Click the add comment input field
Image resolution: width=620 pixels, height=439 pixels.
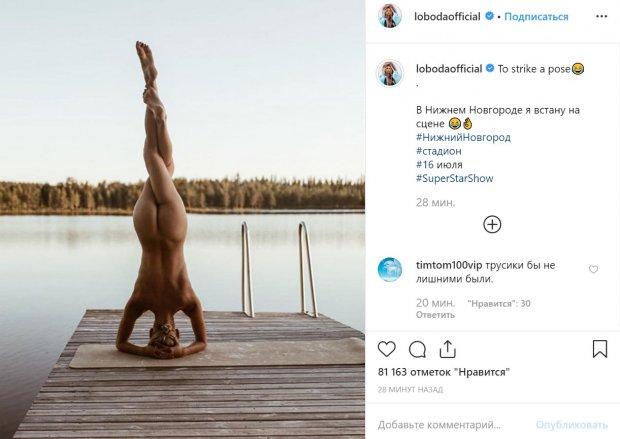point(455,424)
